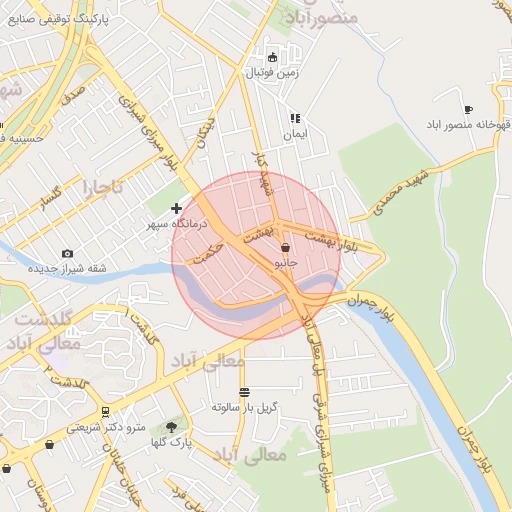Click the گلدشت معالی آباد district label
The image size is (512, 512).
pyautogui.click(x=43, y=332)
